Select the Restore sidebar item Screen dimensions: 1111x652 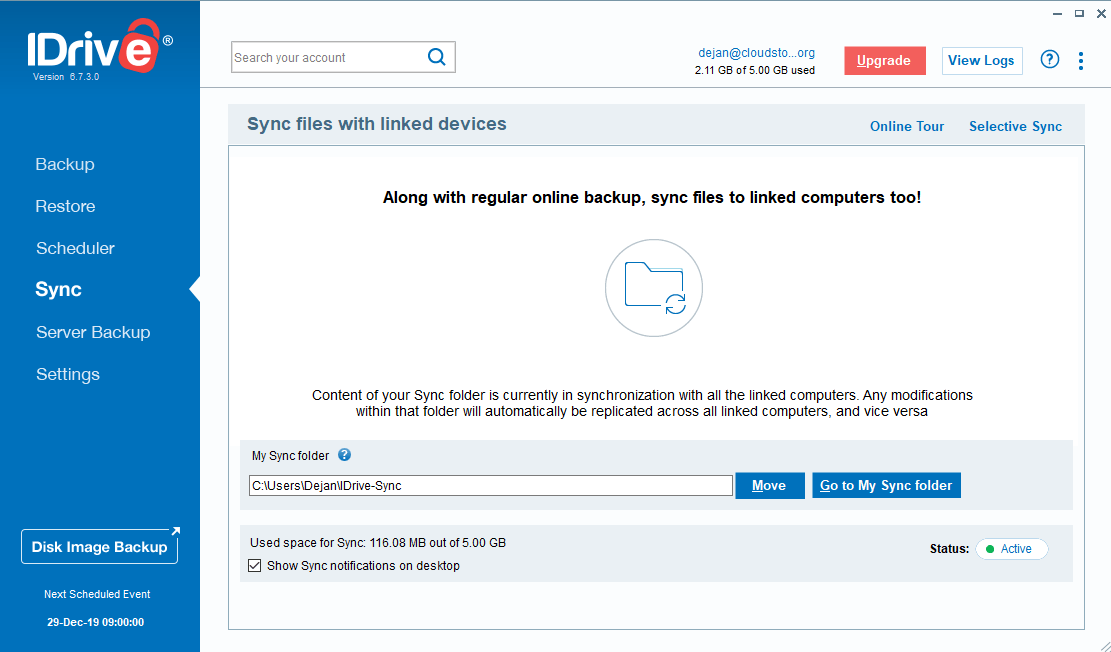[x=65, y=206]
